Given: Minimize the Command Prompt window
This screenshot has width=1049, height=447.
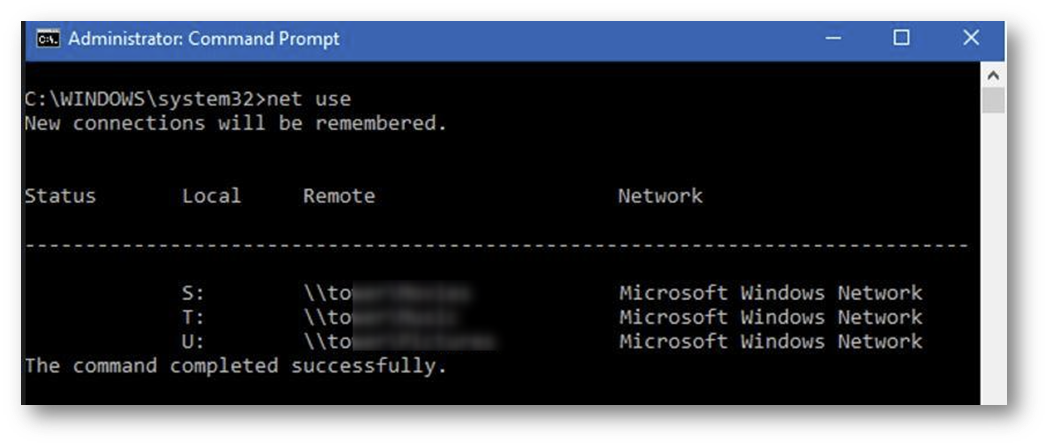Looking at the screenshot, I should coord(833,39).
